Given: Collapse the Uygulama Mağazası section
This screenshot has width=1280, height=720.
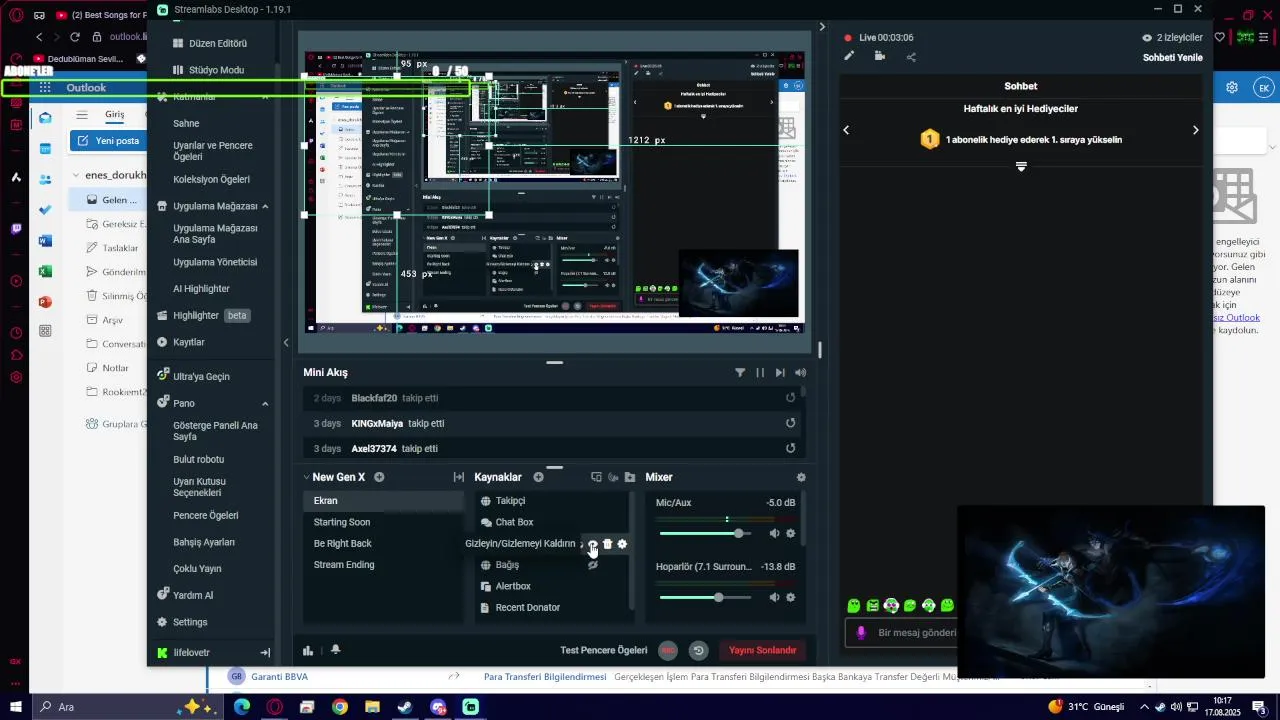Looking at the screenshot, I should point(265,206).
